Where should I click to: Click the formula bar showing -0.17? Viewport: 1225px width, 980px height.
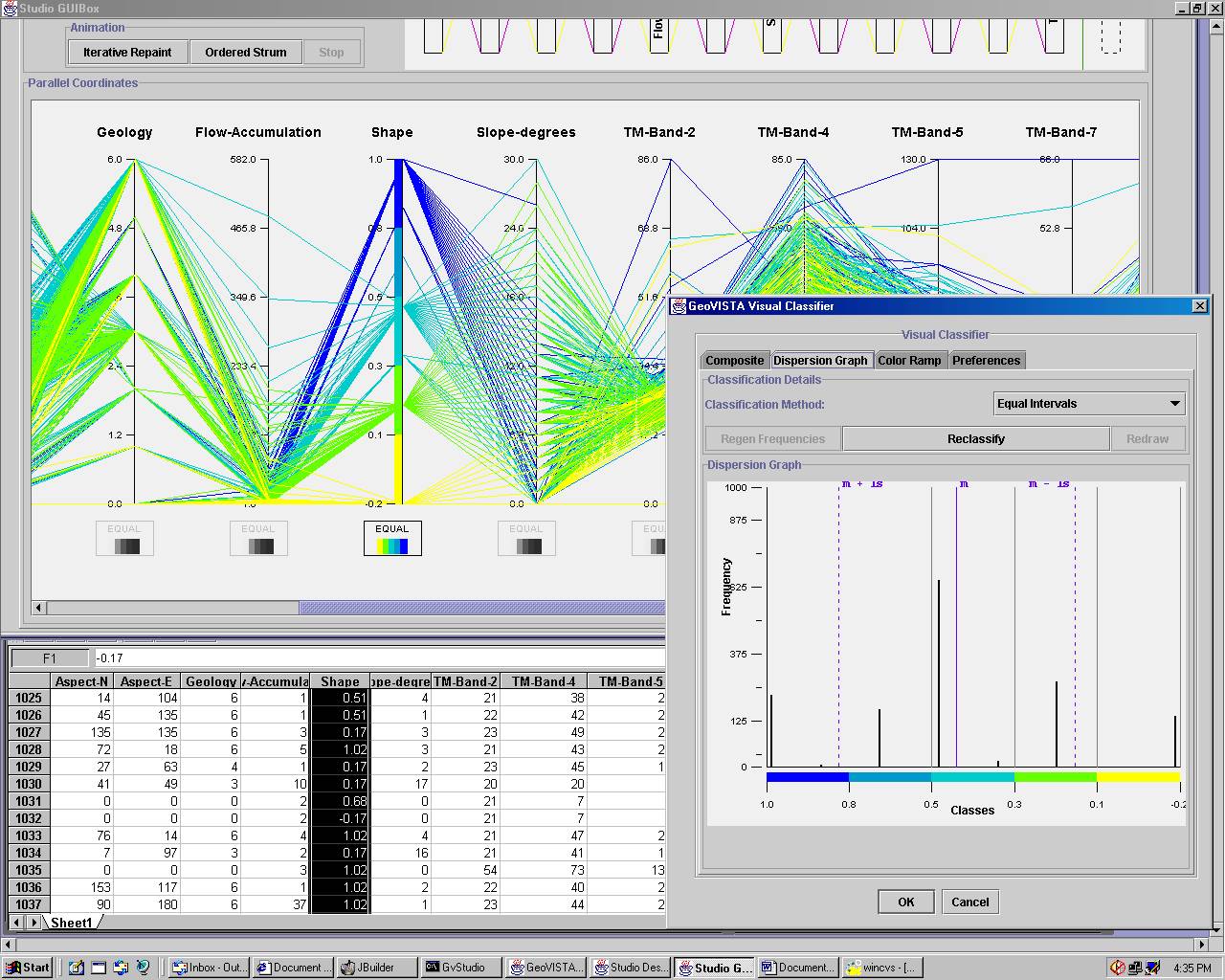(379, 657)
